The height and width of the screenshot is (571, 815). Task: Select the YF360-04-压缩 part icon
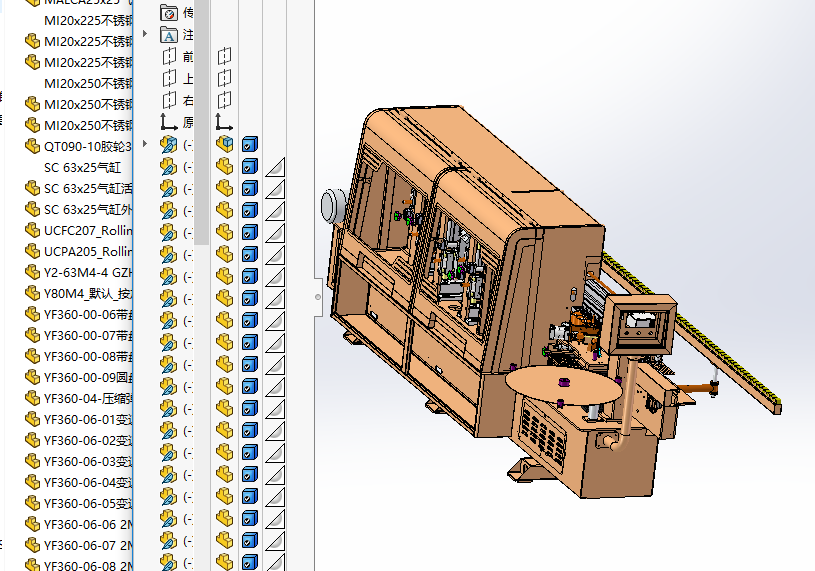(x=32, y=398)
